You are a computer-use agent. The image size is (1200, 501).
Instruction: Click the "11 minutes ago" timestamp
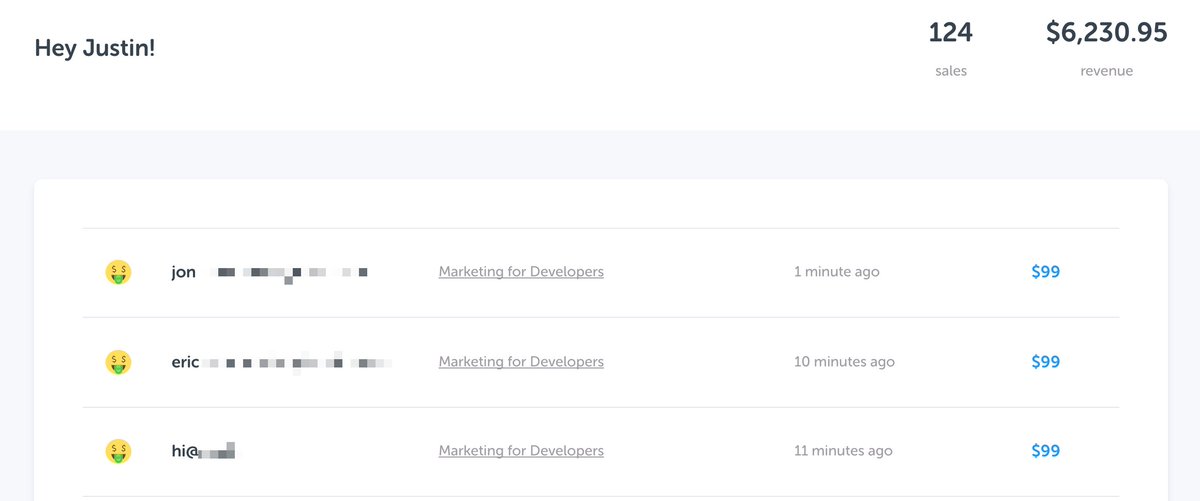click(843, 451)
